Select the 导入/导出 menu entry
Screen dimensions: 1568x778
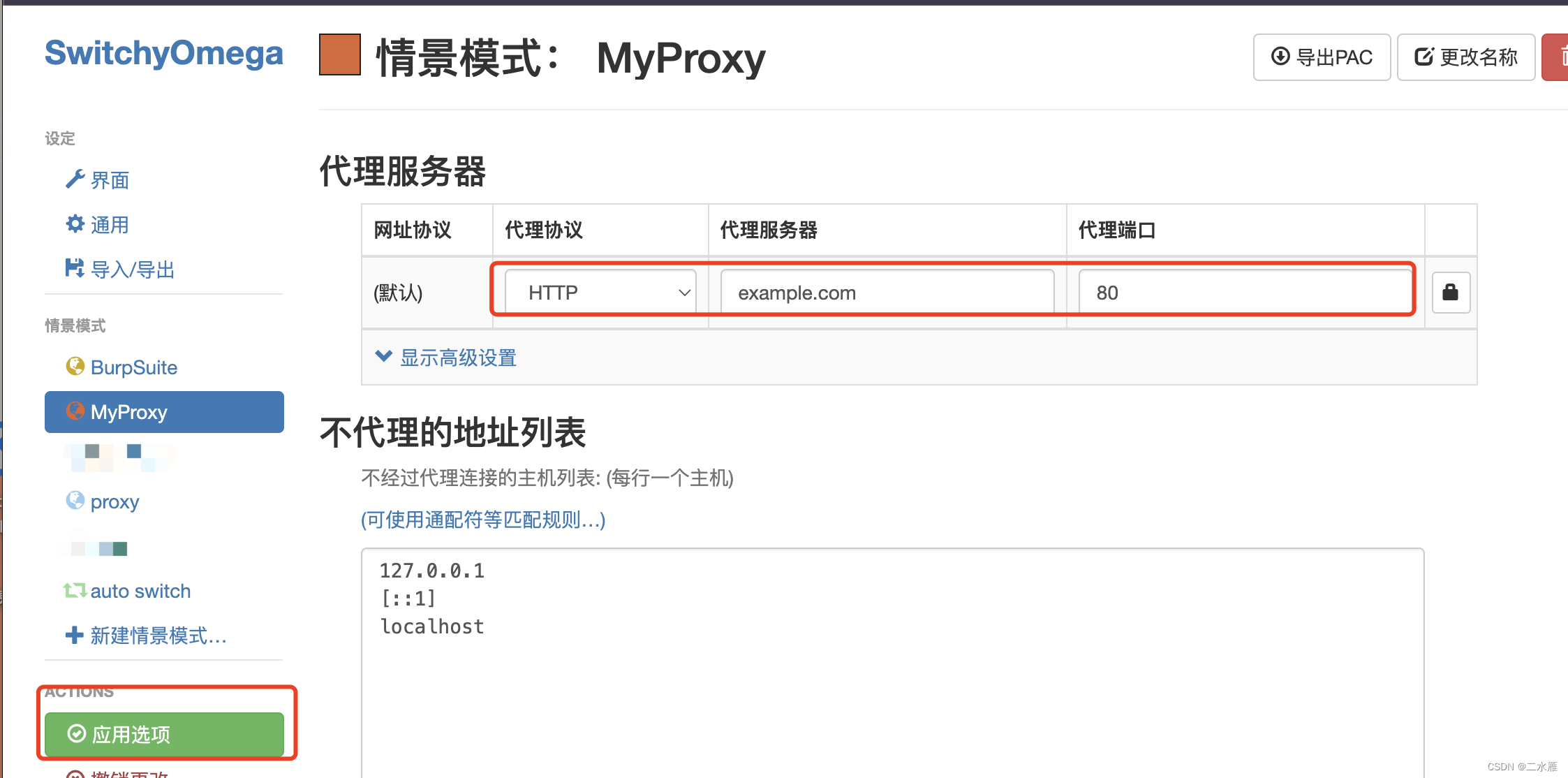coord(133,270)
